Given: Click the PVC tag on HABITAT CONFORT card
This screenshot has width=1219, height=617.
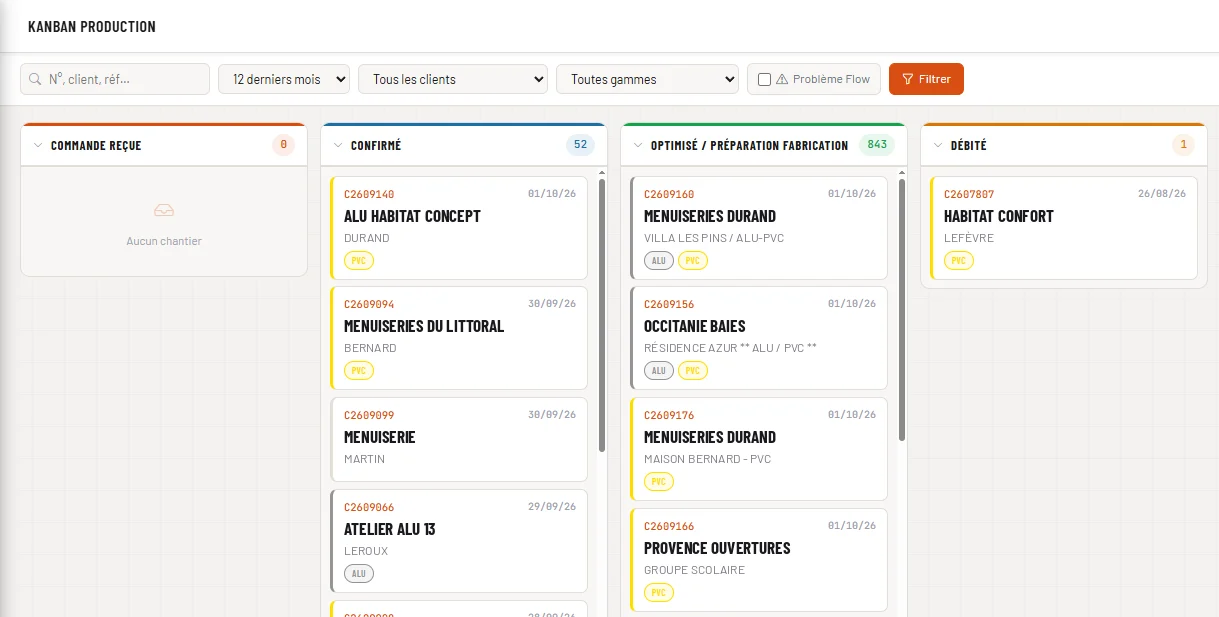Looking at the screenshot, I should (x=959, y=261).
